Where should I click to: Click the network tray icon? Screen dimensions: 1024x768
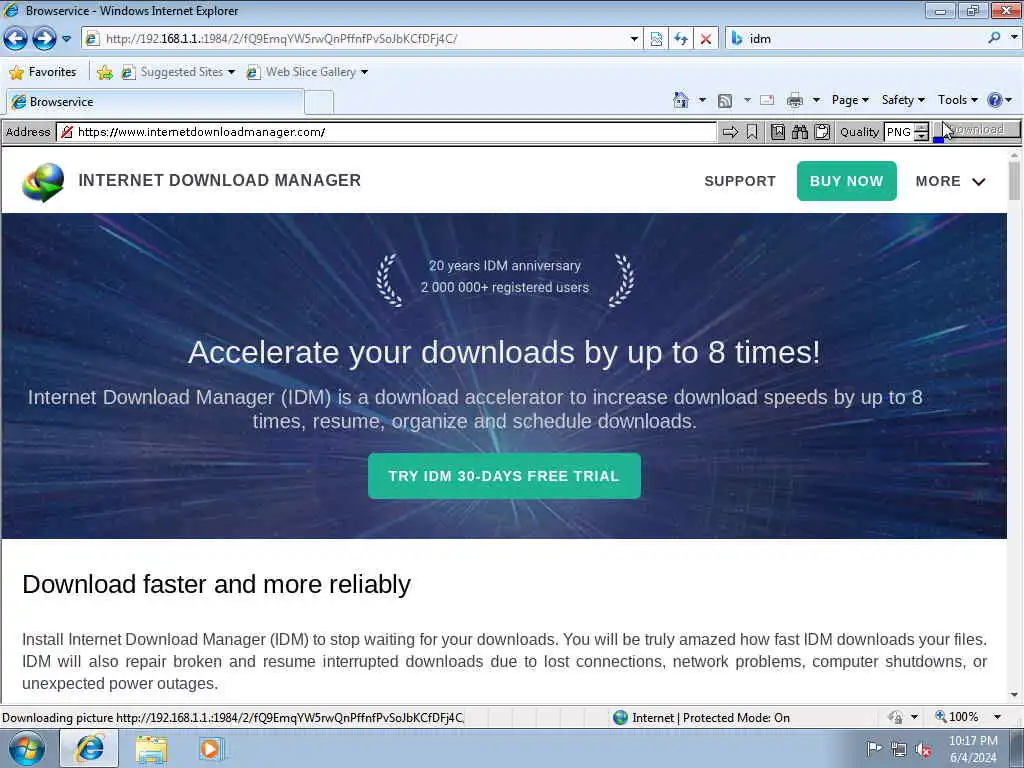point(899,749)
